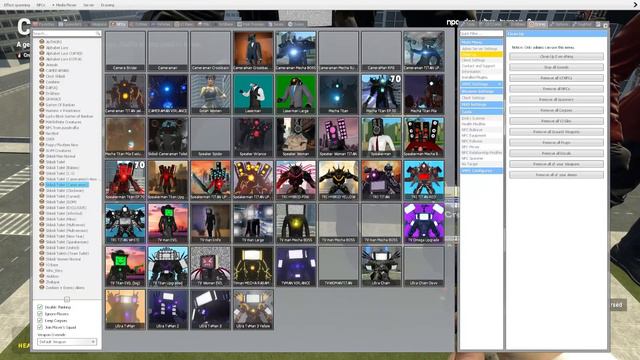
Task: Select the Cameraman Mecha BOSS spawn icon
Action: tap(296, 51)
